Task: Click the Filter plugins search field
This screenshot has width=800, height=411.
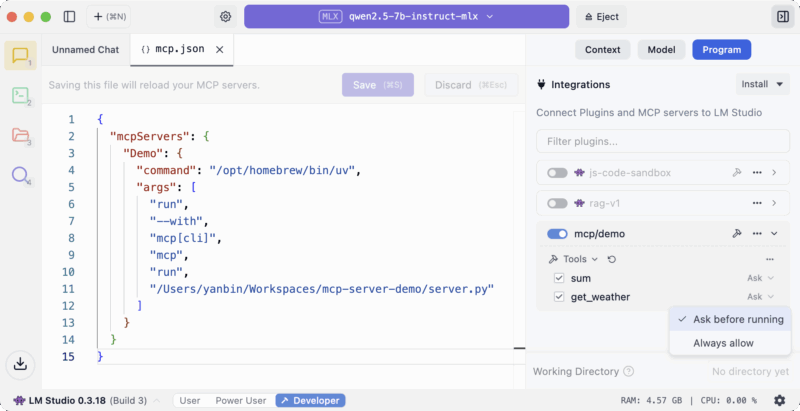Action: [x=662, y=141]
